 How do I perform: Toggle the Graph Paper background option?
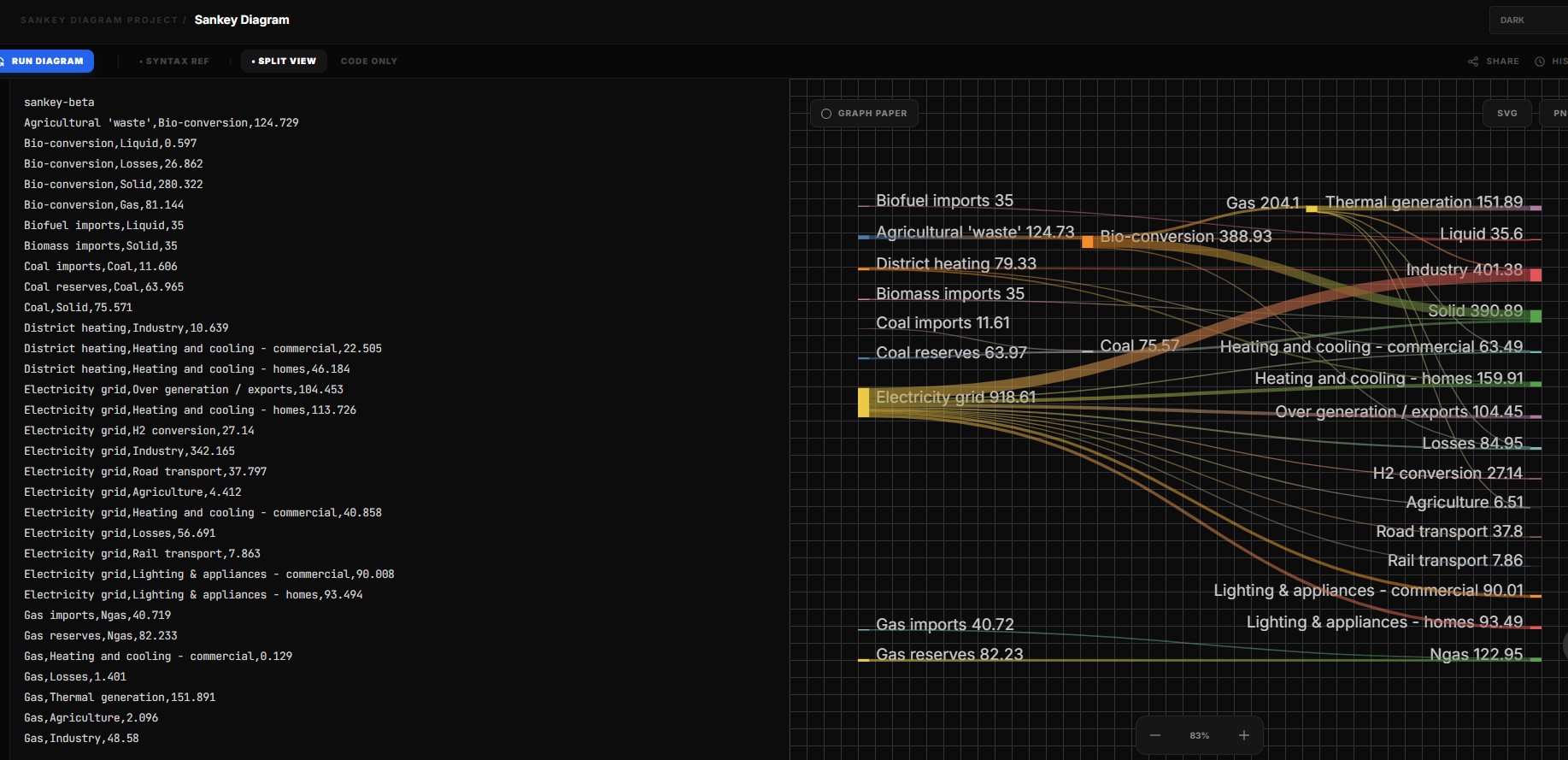pos(864,114)
